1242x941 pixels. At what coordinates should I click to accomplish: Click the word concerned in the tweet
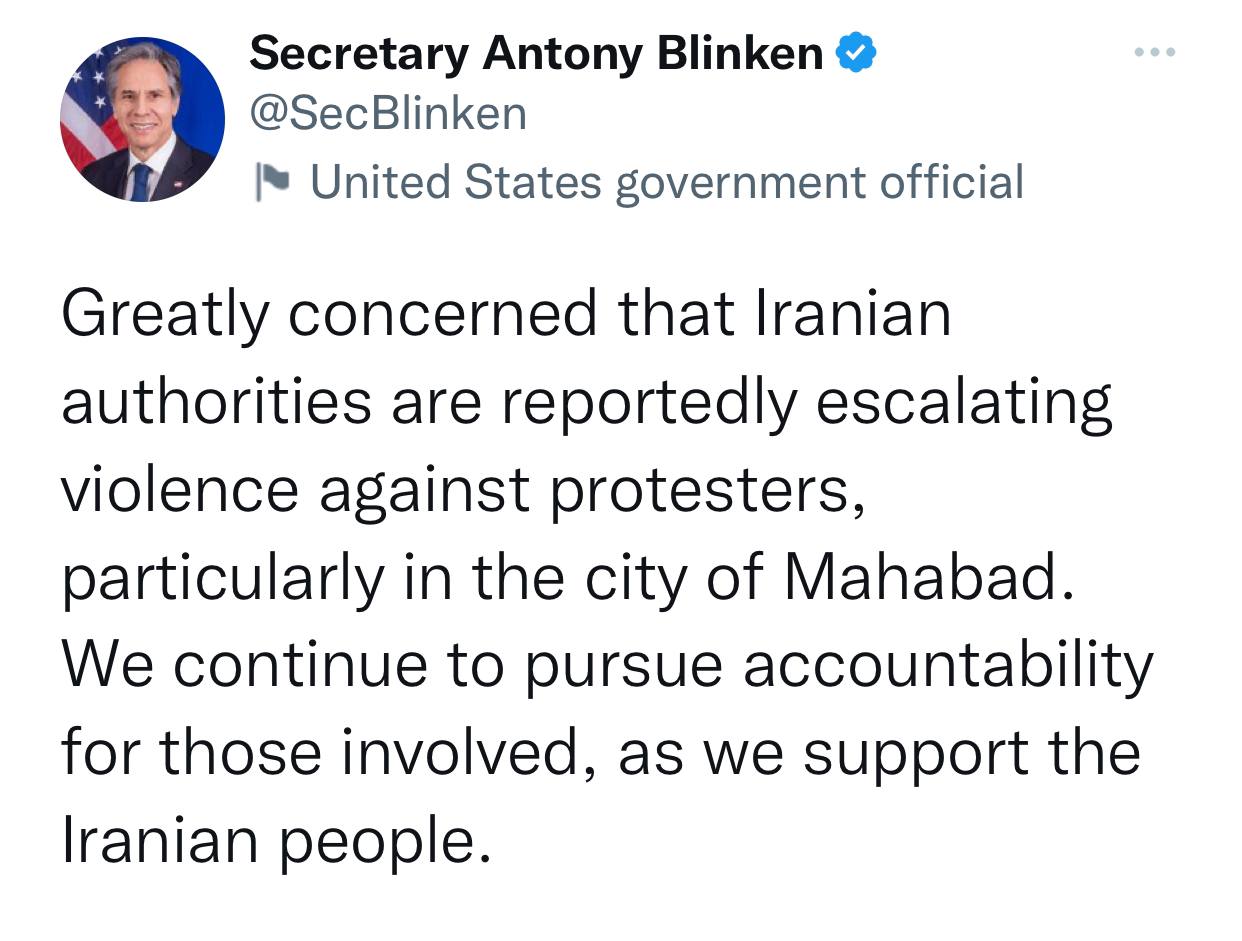tap(444, 315)
